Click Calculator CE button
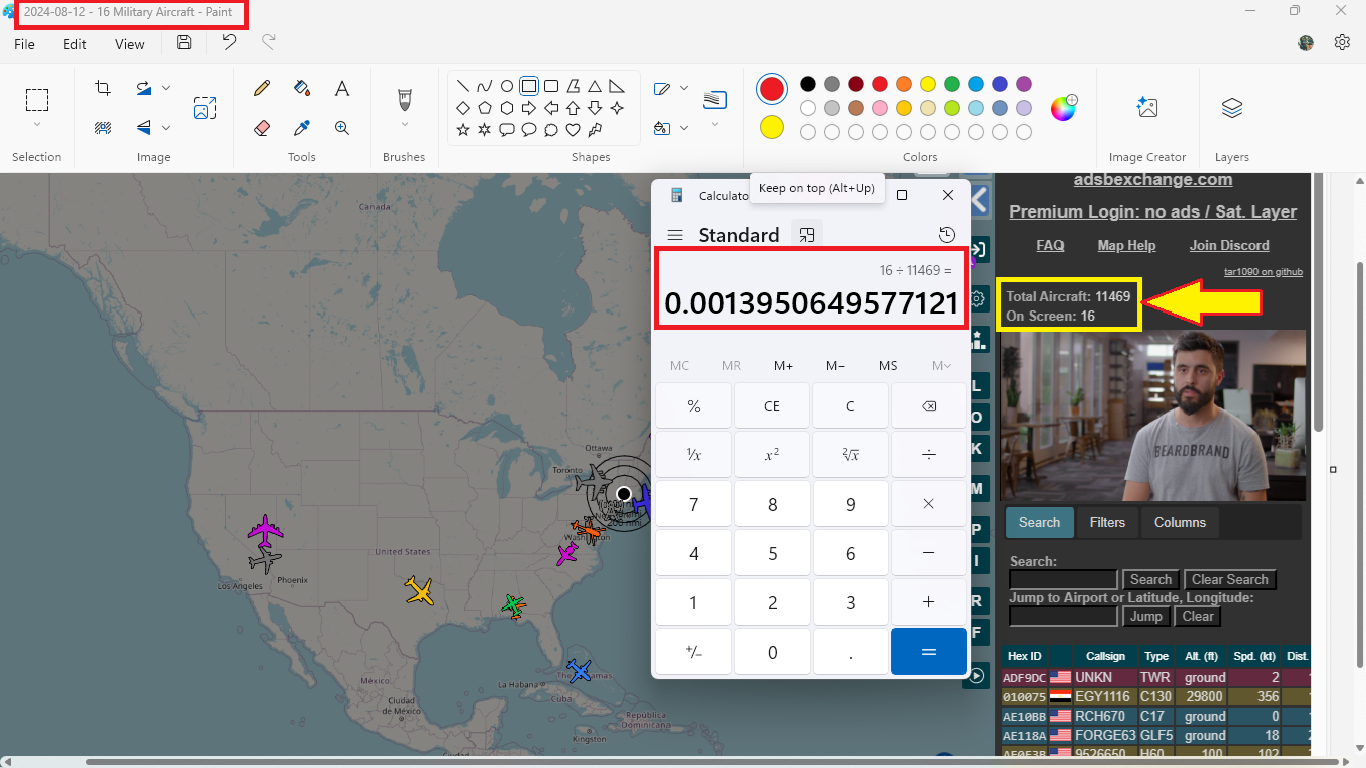The image size is (1366, 768). click(772, 406)
